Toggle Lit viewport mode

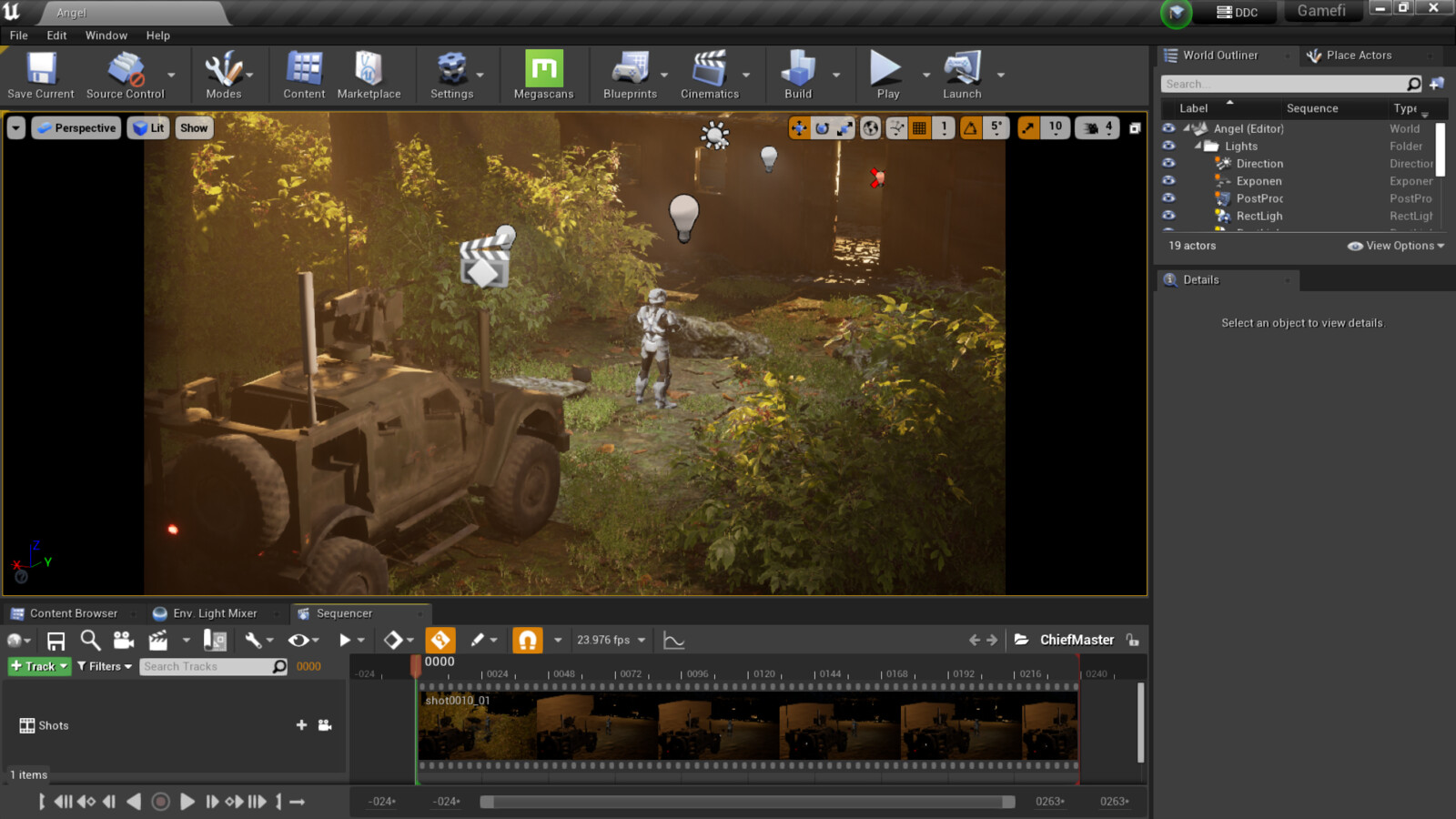coord(148,127)
